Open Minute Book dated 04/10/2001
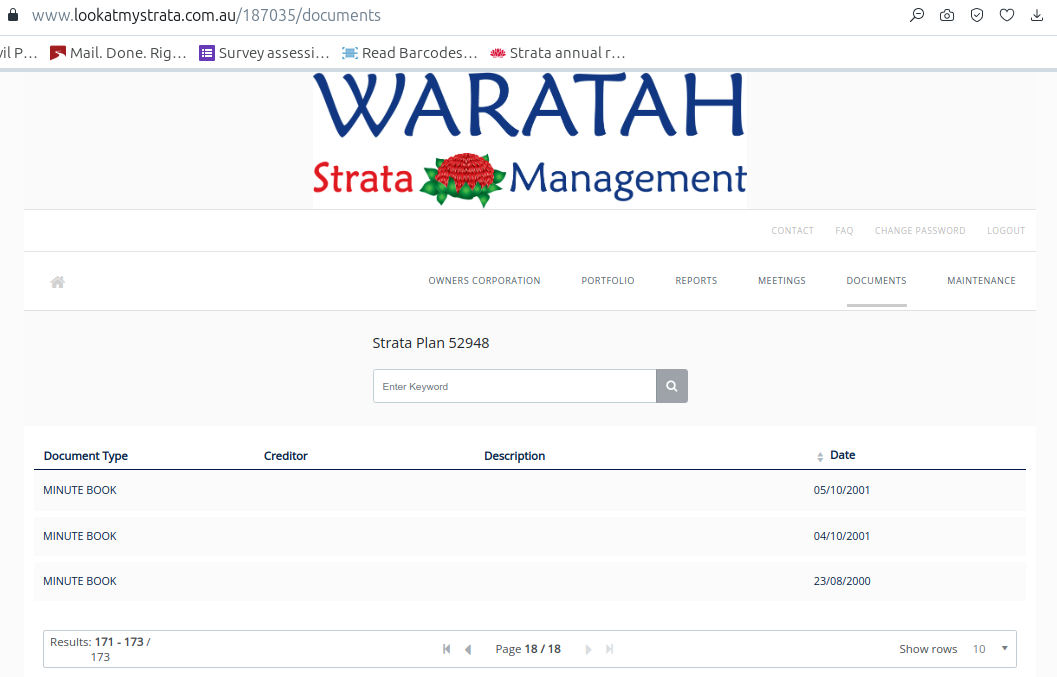The width and height of the screenshot is (1057, 677). (x=530, y=536)
